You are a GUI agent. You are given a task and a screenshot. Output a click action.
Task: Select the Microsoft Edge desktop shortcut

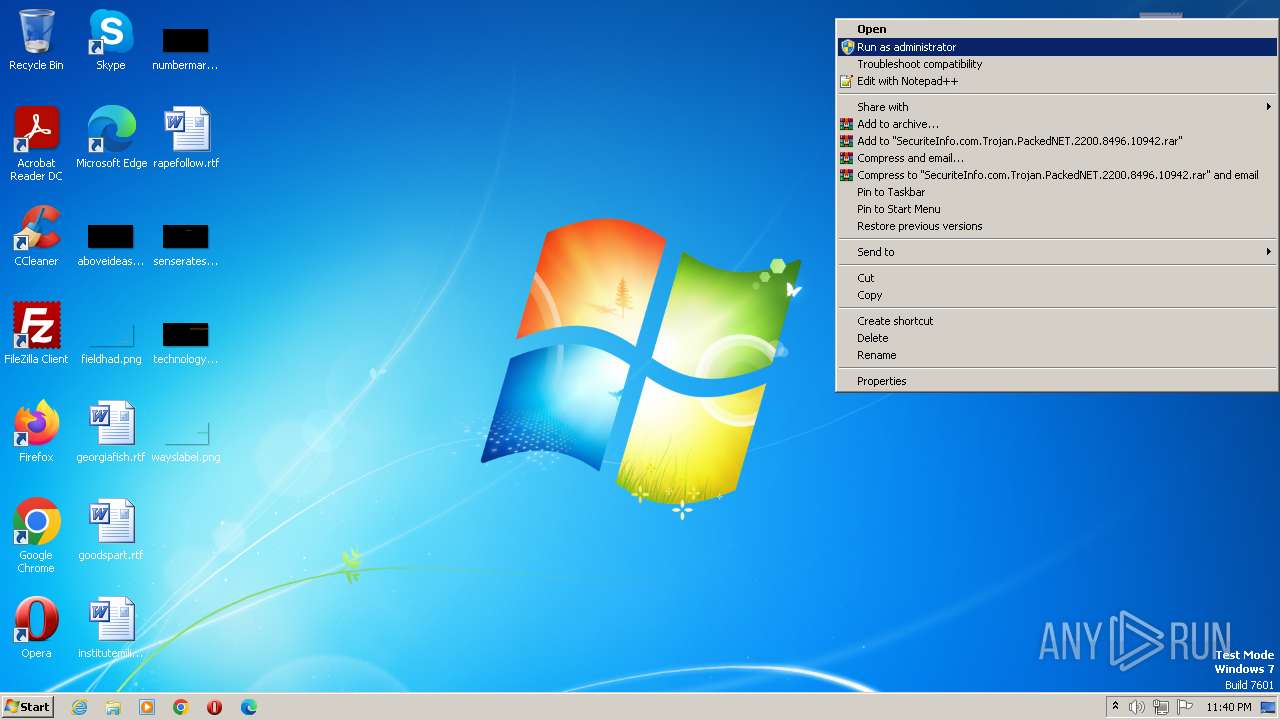coord(111,137)
